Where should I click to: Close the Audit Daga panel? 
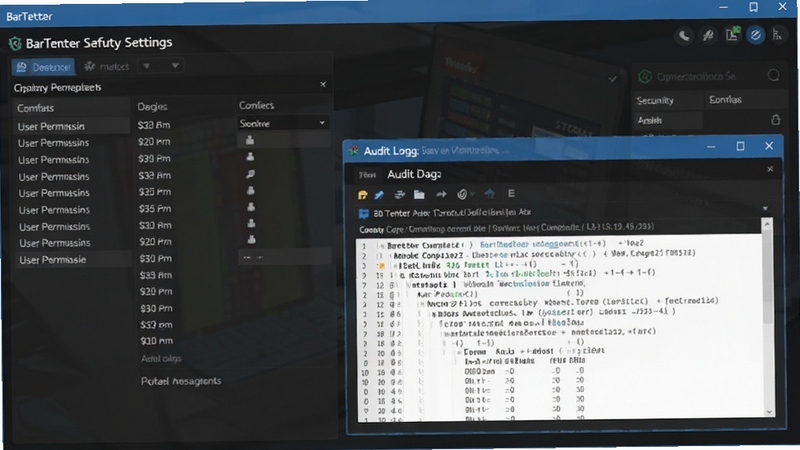tap(770, 169)
